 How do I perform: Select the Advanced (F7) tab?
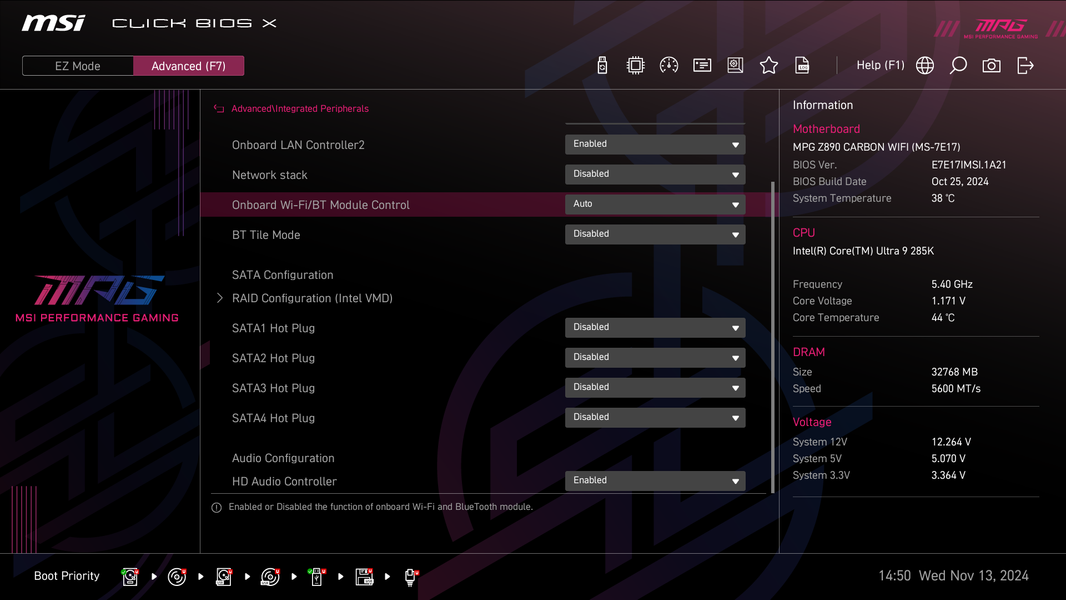click(x=188, y=66)
